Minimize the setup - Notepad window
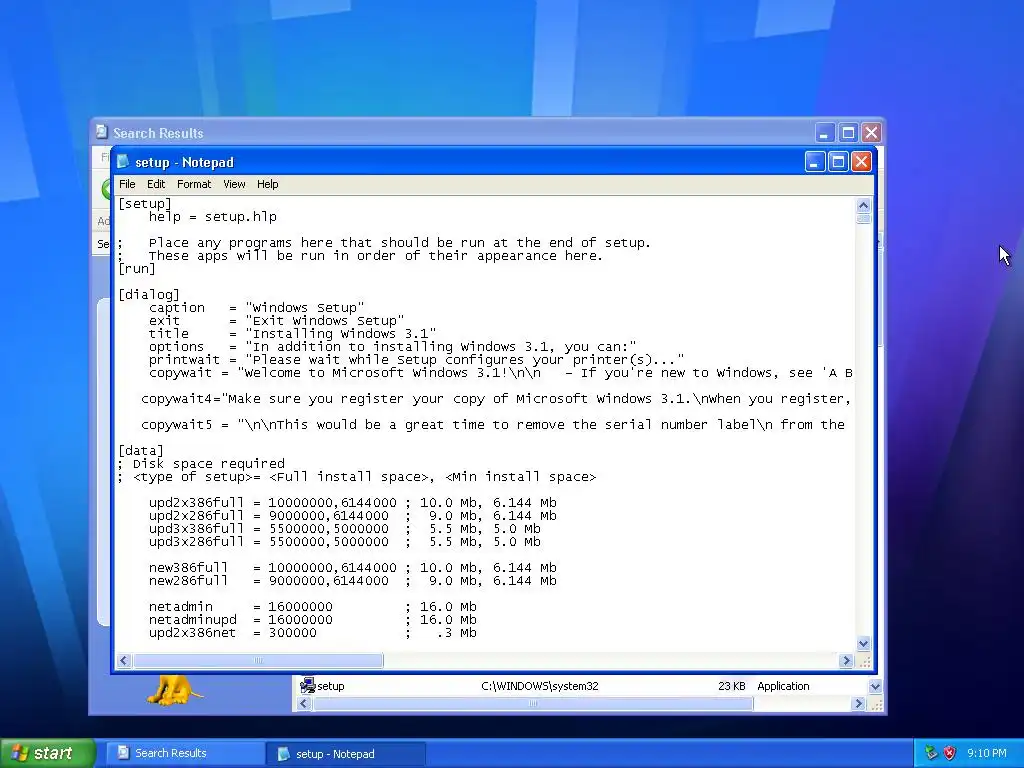1024x768 pixels. [814, 161]
